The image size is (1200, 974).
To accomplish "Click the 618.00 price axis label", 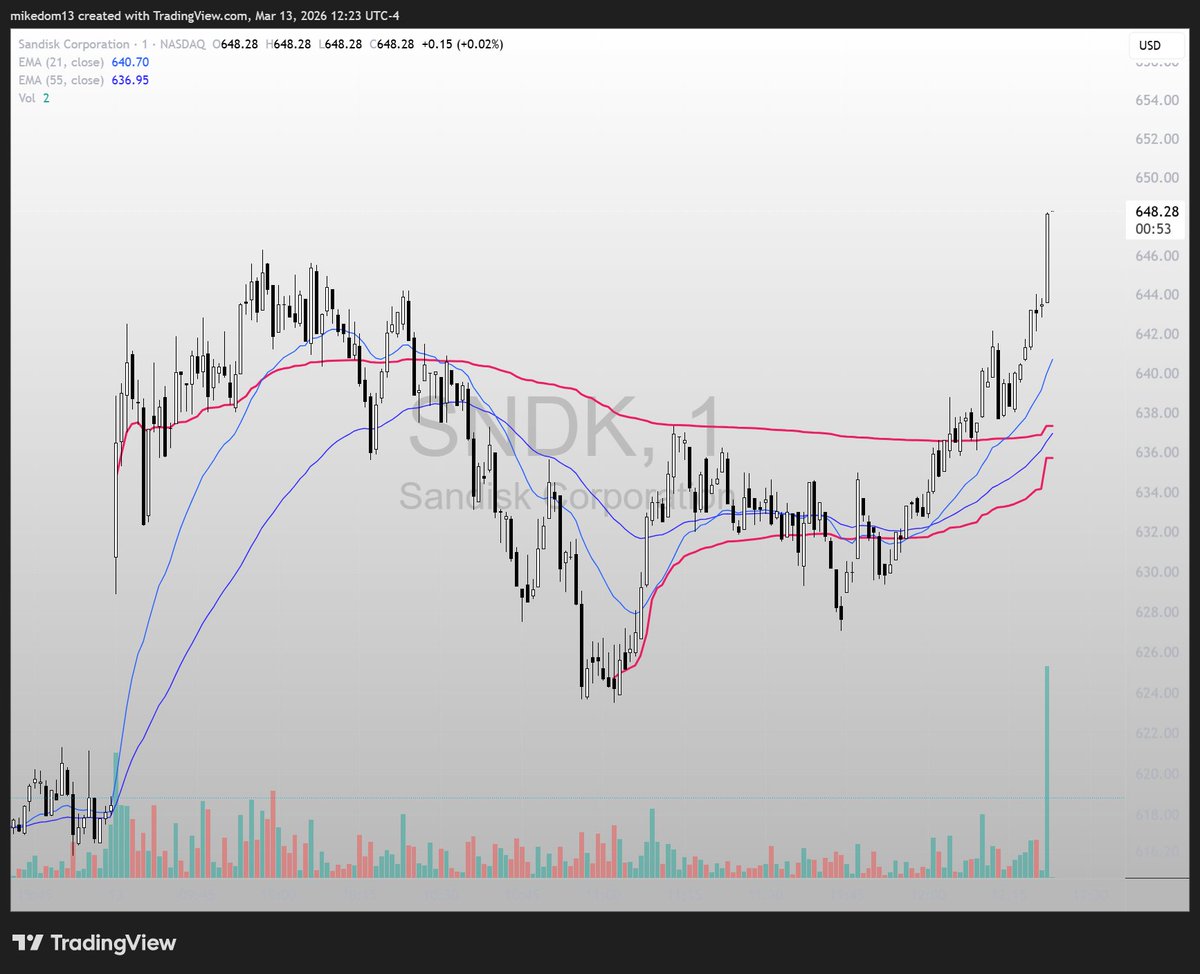I will click(x=1156, y=815).
